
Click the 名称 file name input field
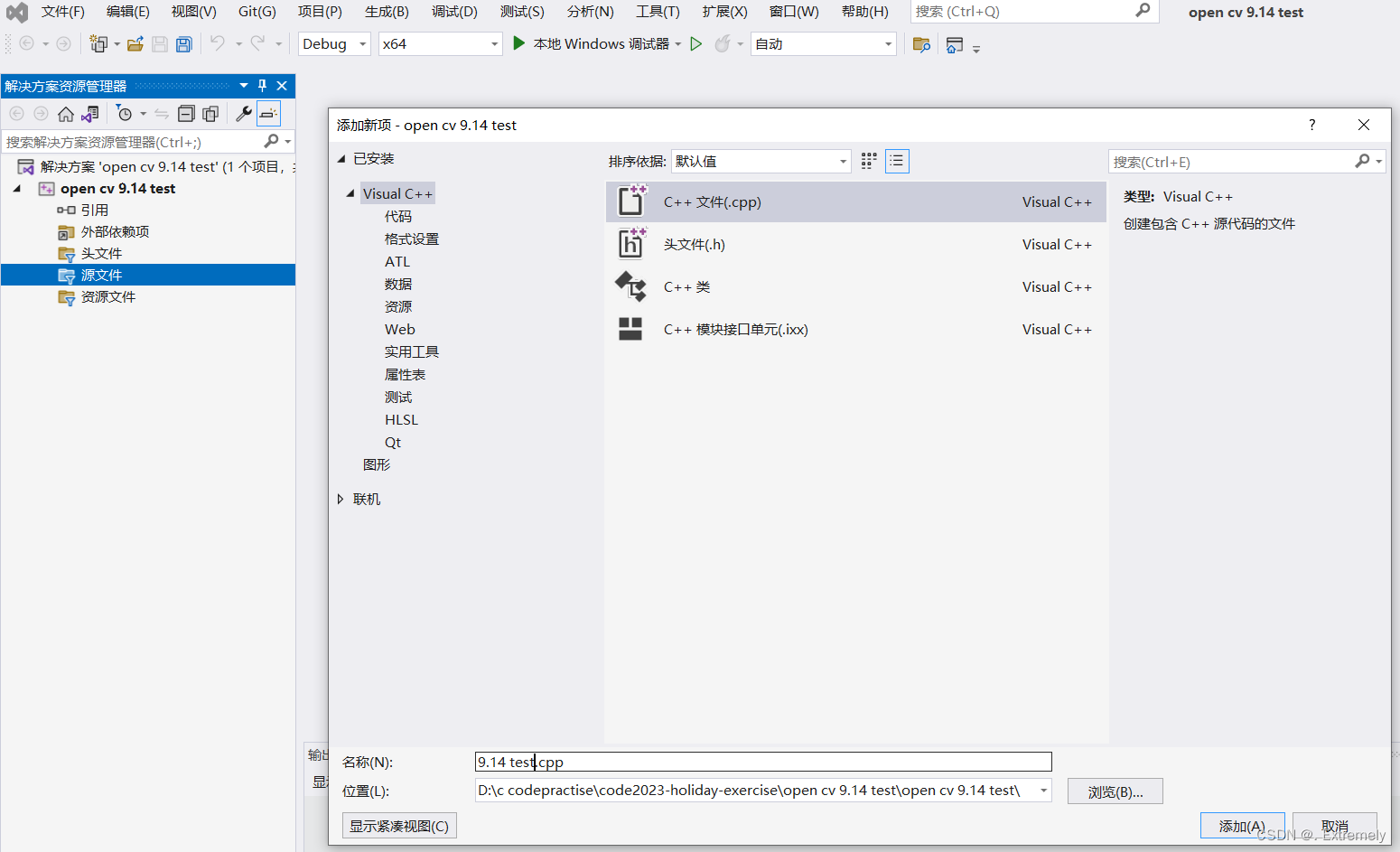click(x=763, y=762)
